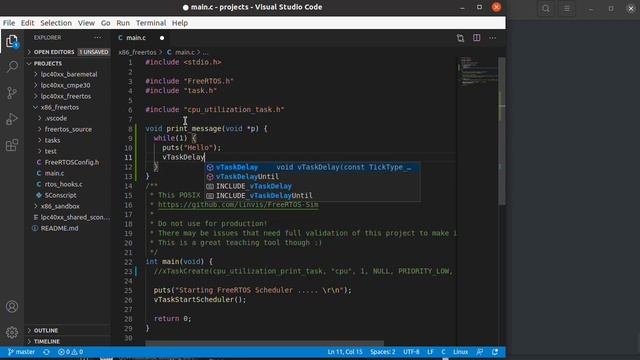Image resolution: width=640 pixels, height=360 pixels.
Task: Open notifications bell in status bar
Action: click(495, 352)
